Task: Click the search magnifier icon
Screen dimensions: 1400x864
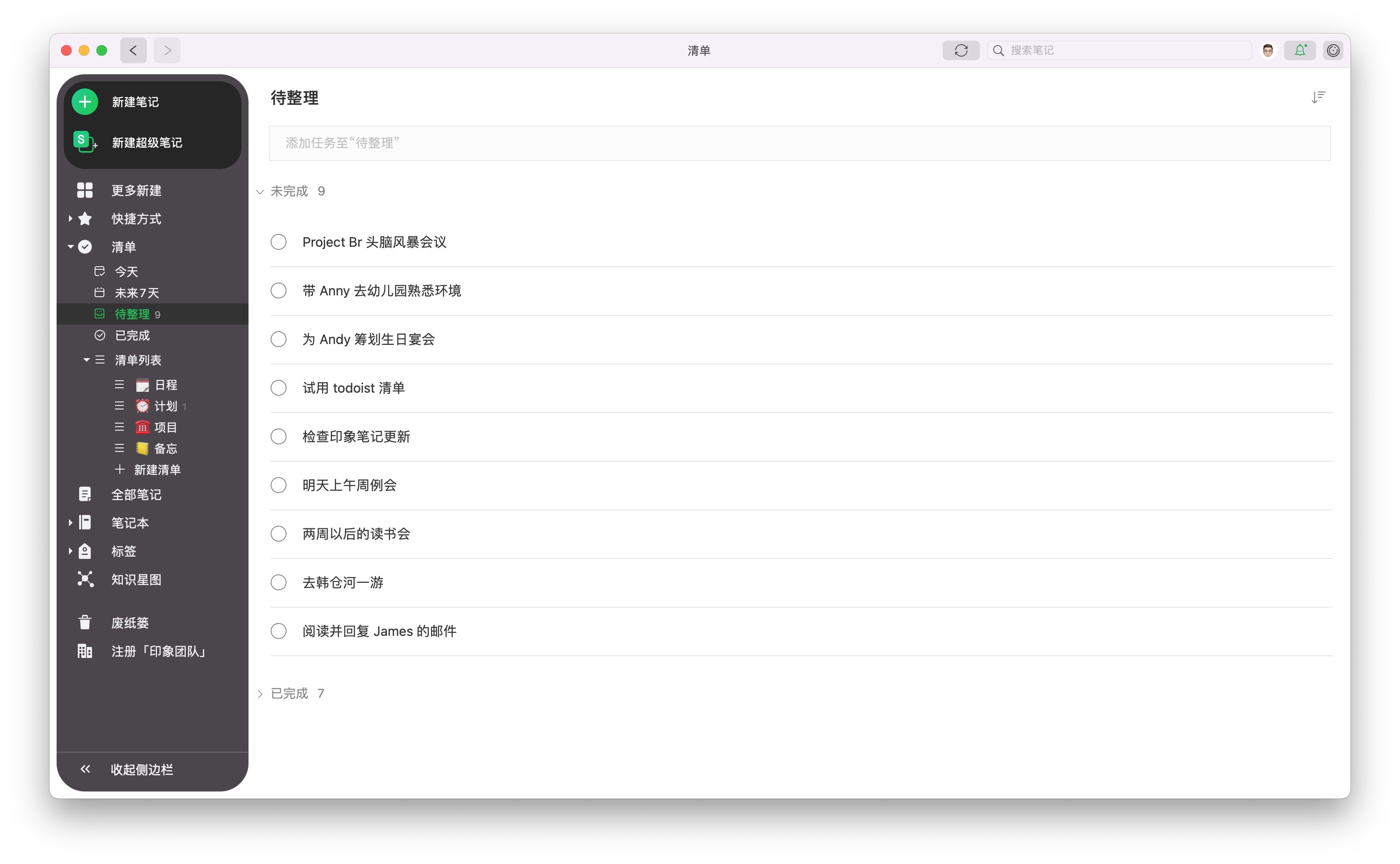Action: pyautogui.click(x=998, y=50)
